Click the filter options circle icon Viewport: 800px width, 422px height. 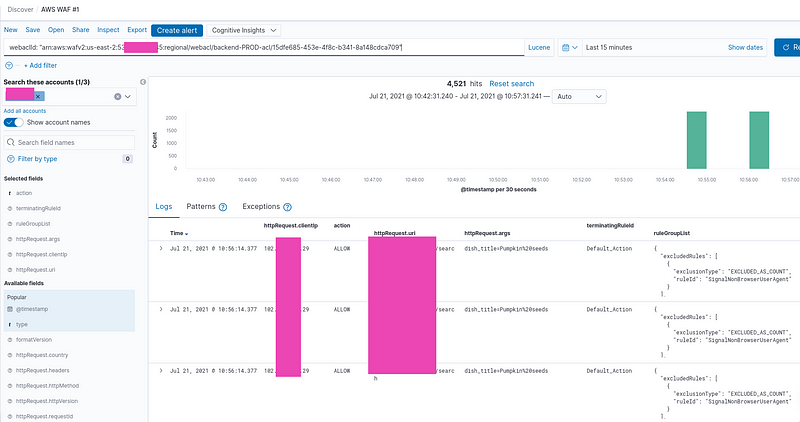pos(9,65)
